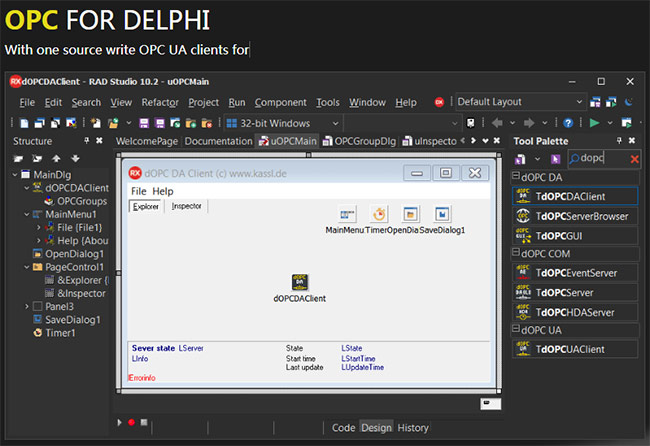Open the Back history dropdown arrow
The height and width of the screenshot is (446, 650).
(x=512, y=123)
